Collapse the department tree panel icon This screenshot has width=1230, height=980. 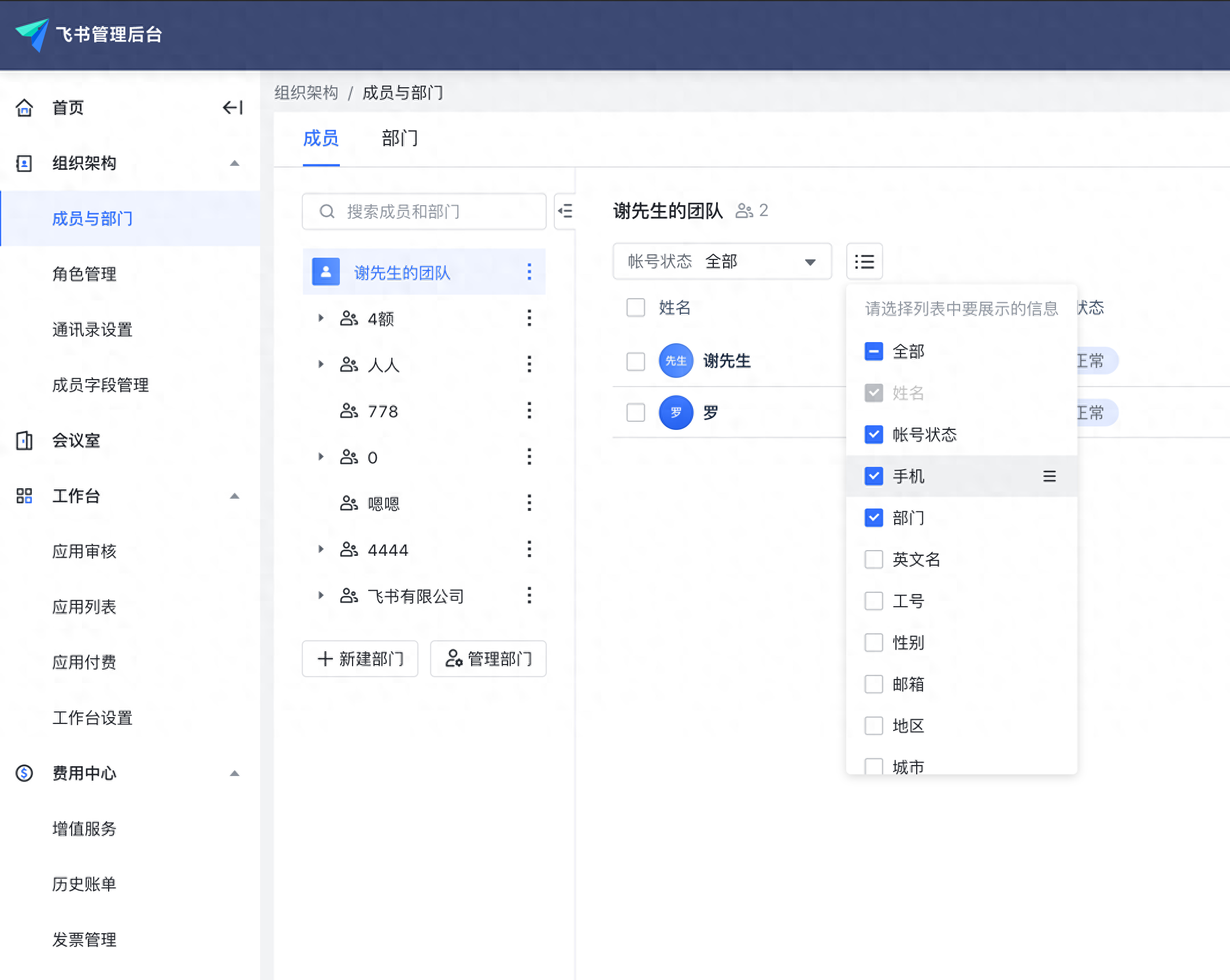tap(565, 211)
